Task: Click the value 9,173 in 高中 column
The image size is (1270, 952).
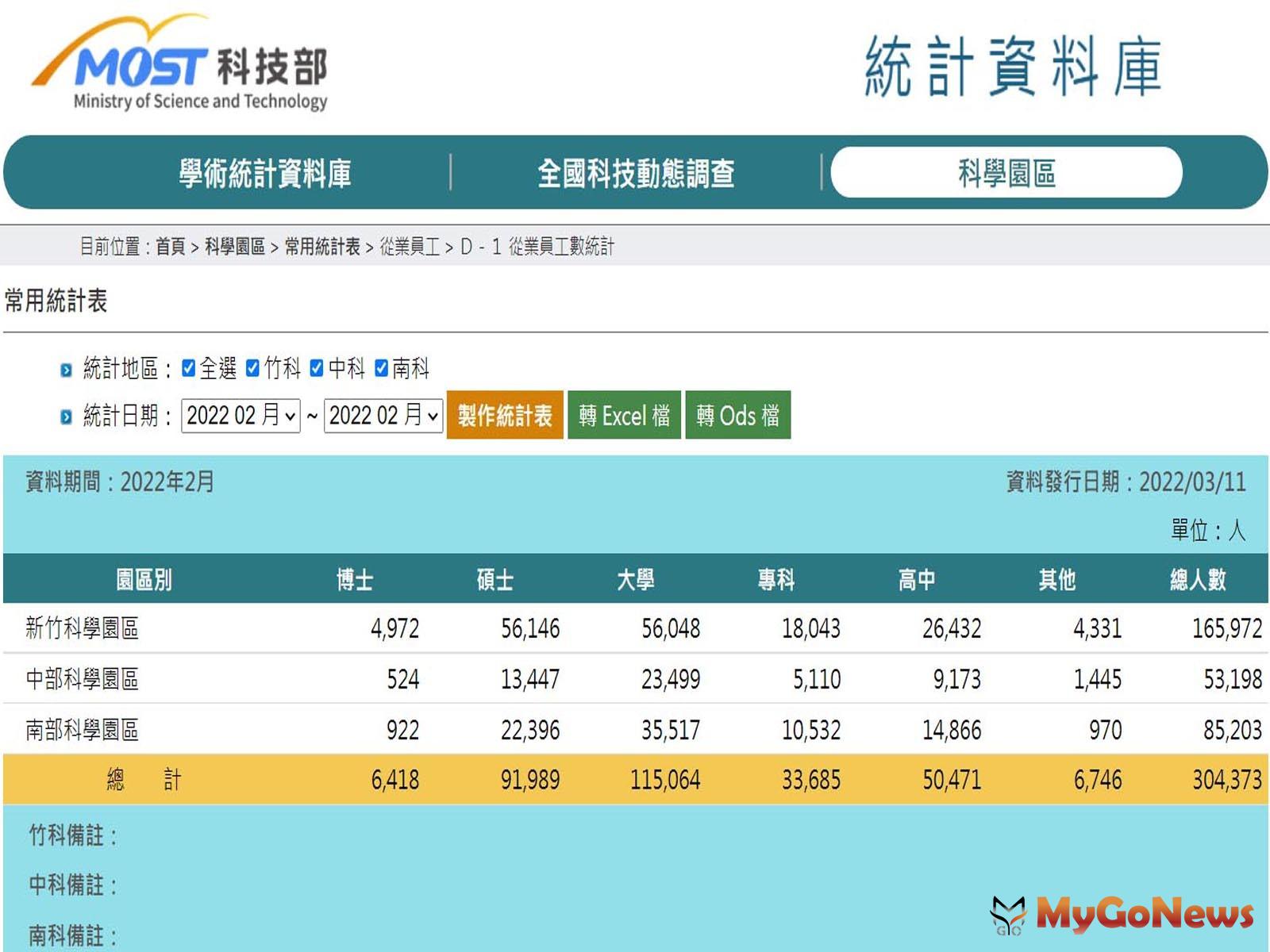Action: tap(957, 680)
